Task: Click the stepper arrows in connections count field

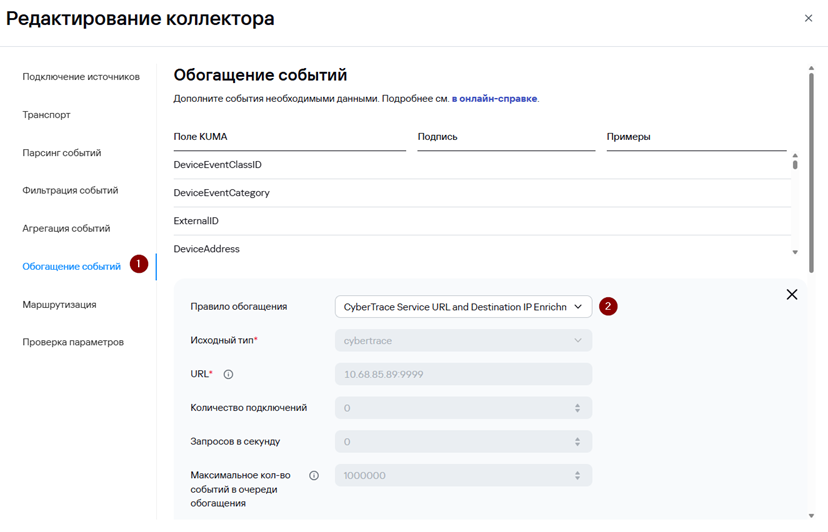Action: [577, 408]
